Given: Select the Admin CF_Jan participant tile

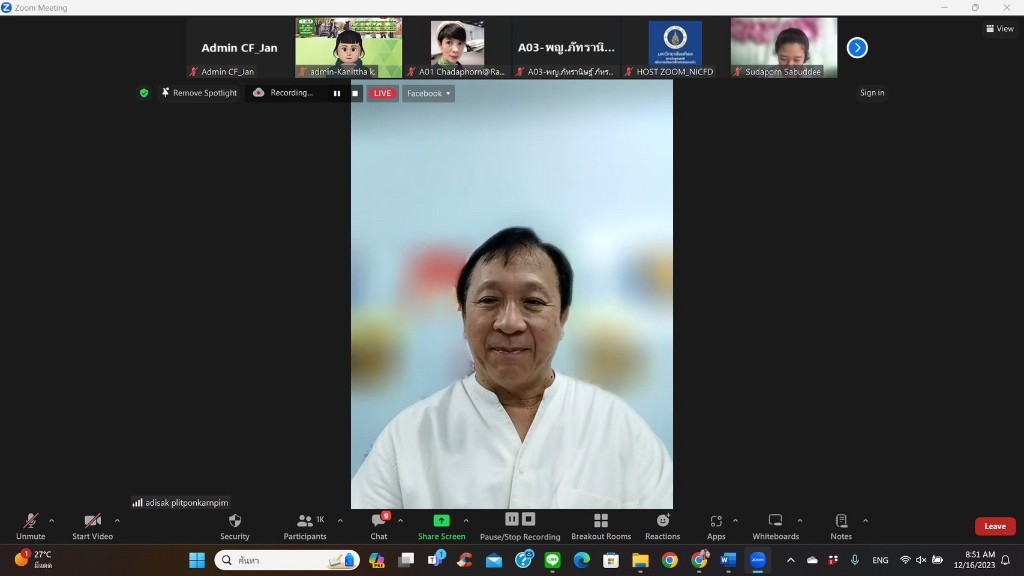Looking at the screenshot, I should [x=240, y=48].
